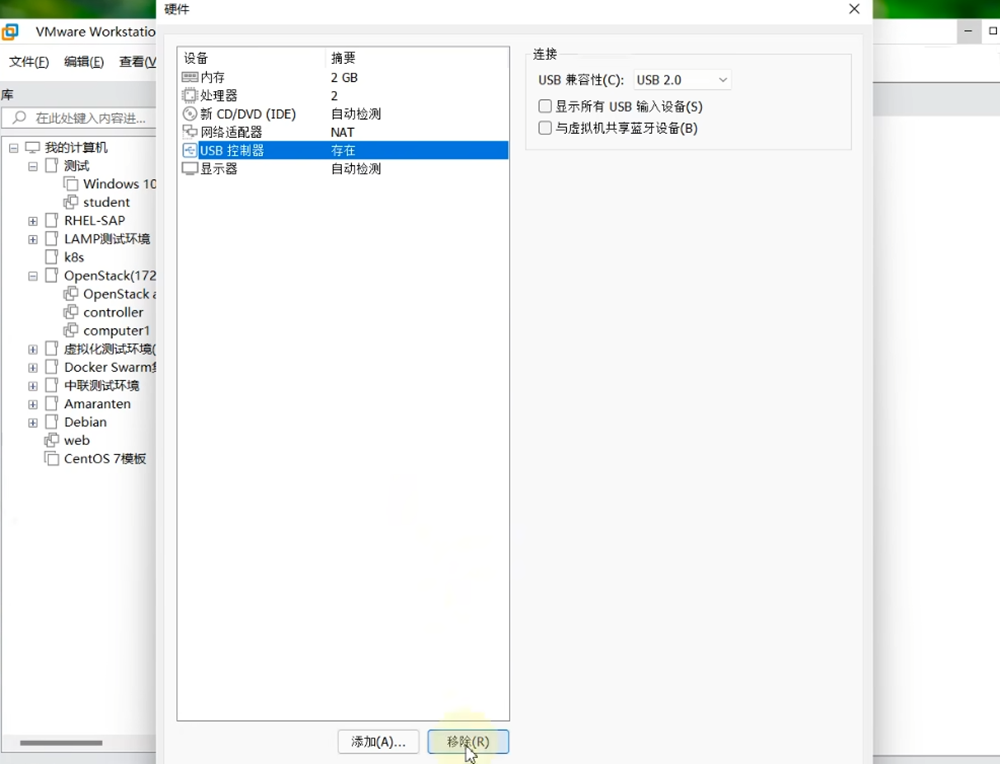Close the 硬件 dialog

tap(855, 9)
